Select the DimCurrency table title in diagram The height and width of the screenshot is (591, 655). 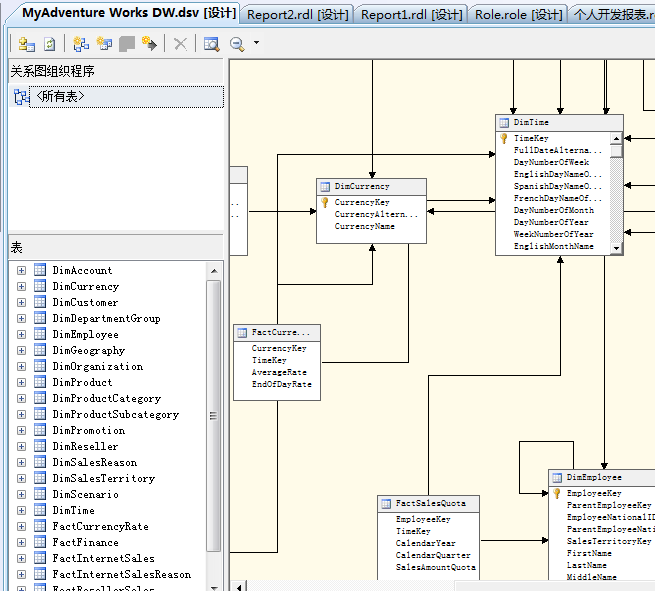click(x=362, y=187)
